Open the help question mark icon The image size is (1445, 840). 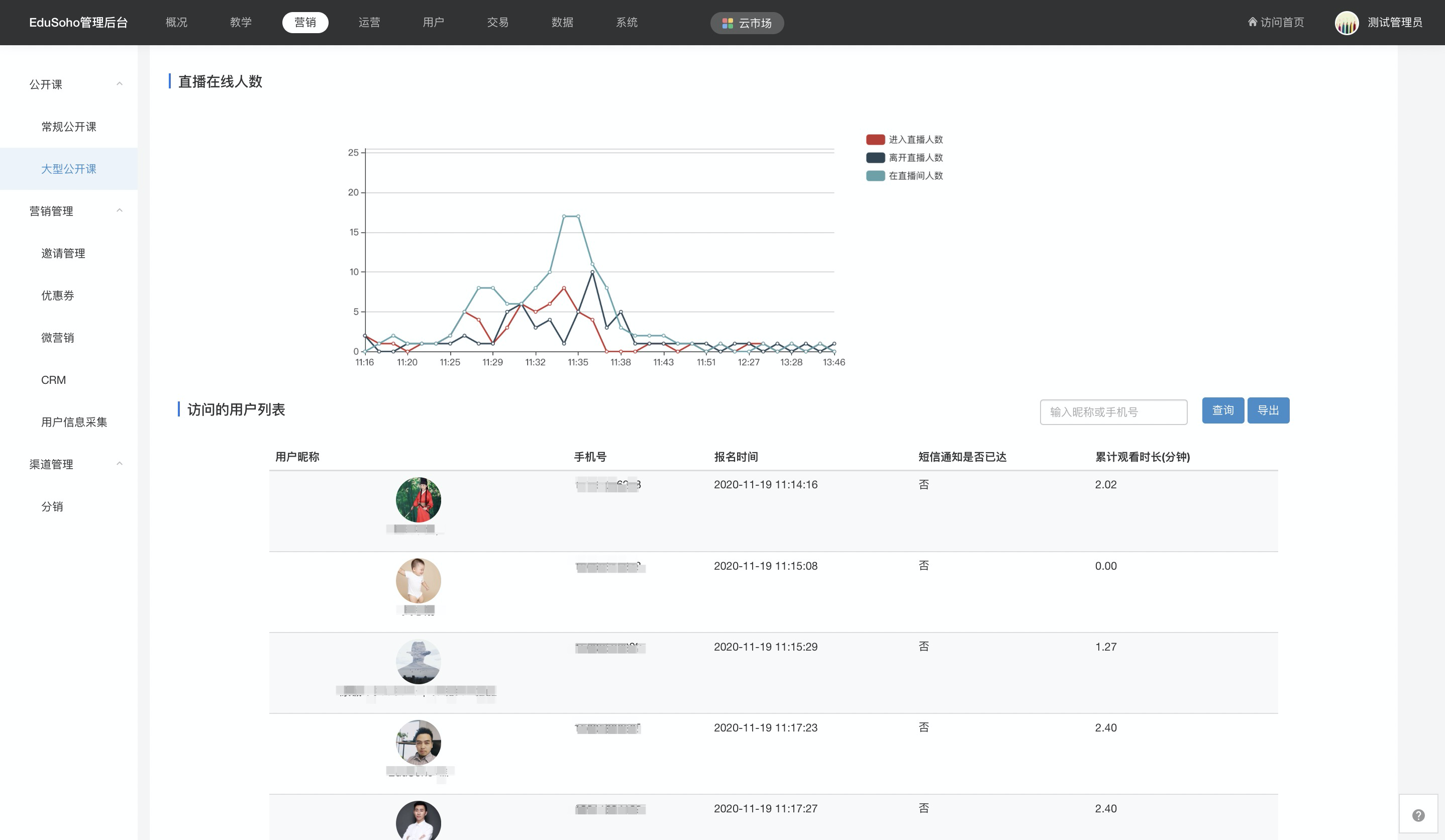tap(1418, 815)
